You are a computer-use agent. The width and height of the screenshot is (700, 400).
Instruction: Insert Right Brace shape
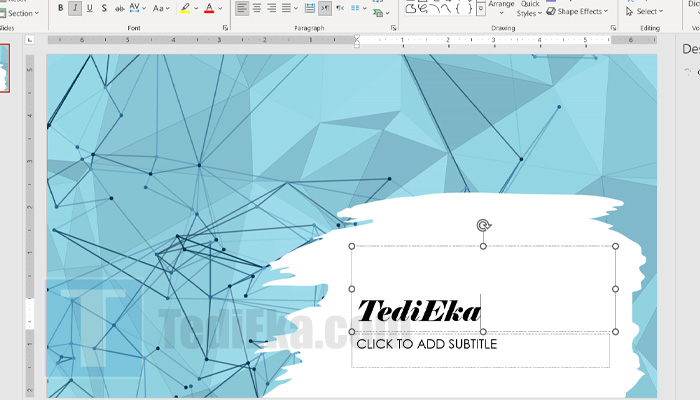469,8
